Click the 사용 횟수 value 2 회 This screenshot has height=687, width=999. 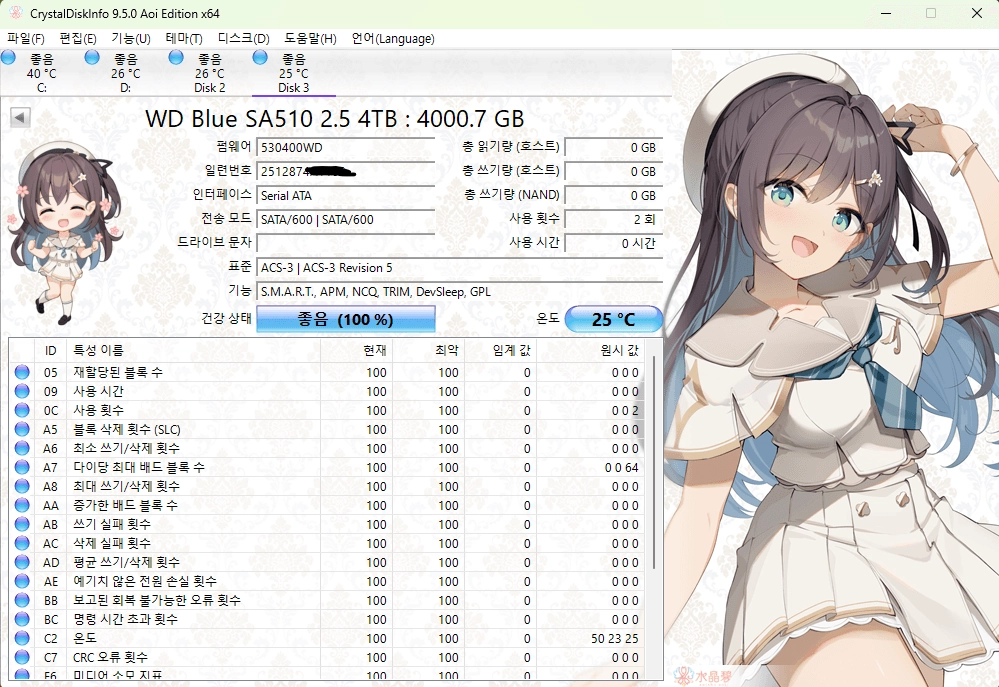(x=614, y=219)
